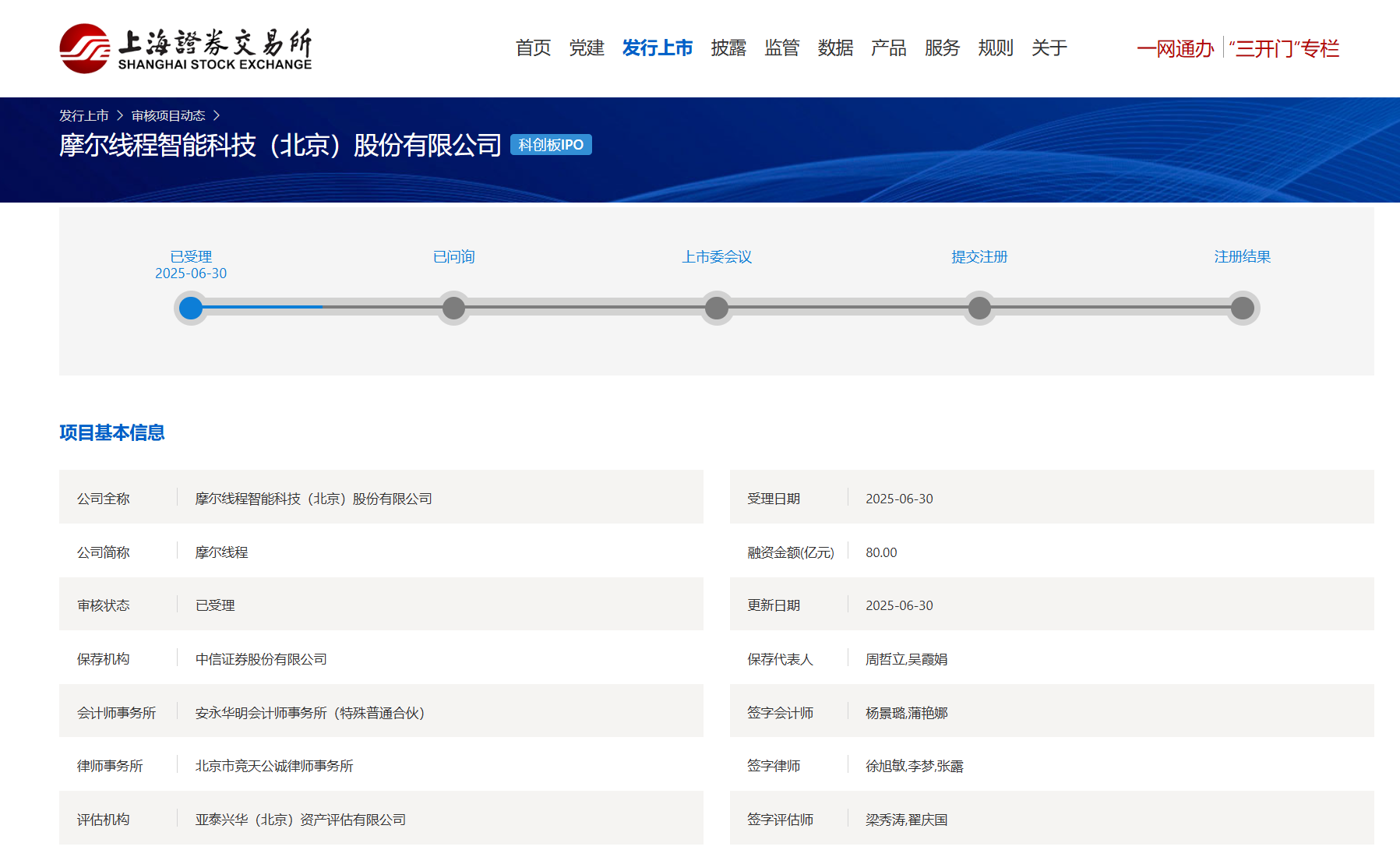The image size is (1400, 850).
Task: Click 亚泰兴华（北京）资产评估有限公司
Action: click(x=301, y=820)
